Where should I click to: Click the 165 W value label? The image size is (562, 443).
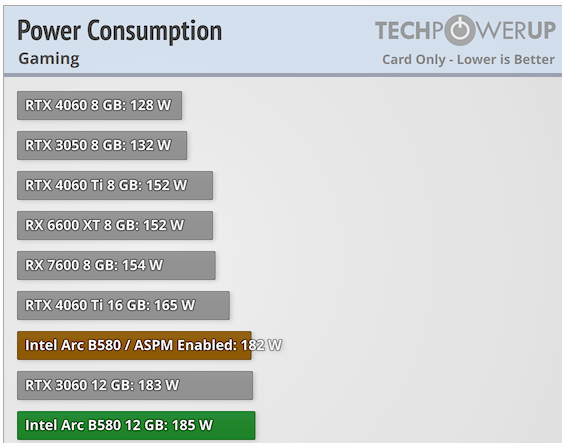point(175,305)
